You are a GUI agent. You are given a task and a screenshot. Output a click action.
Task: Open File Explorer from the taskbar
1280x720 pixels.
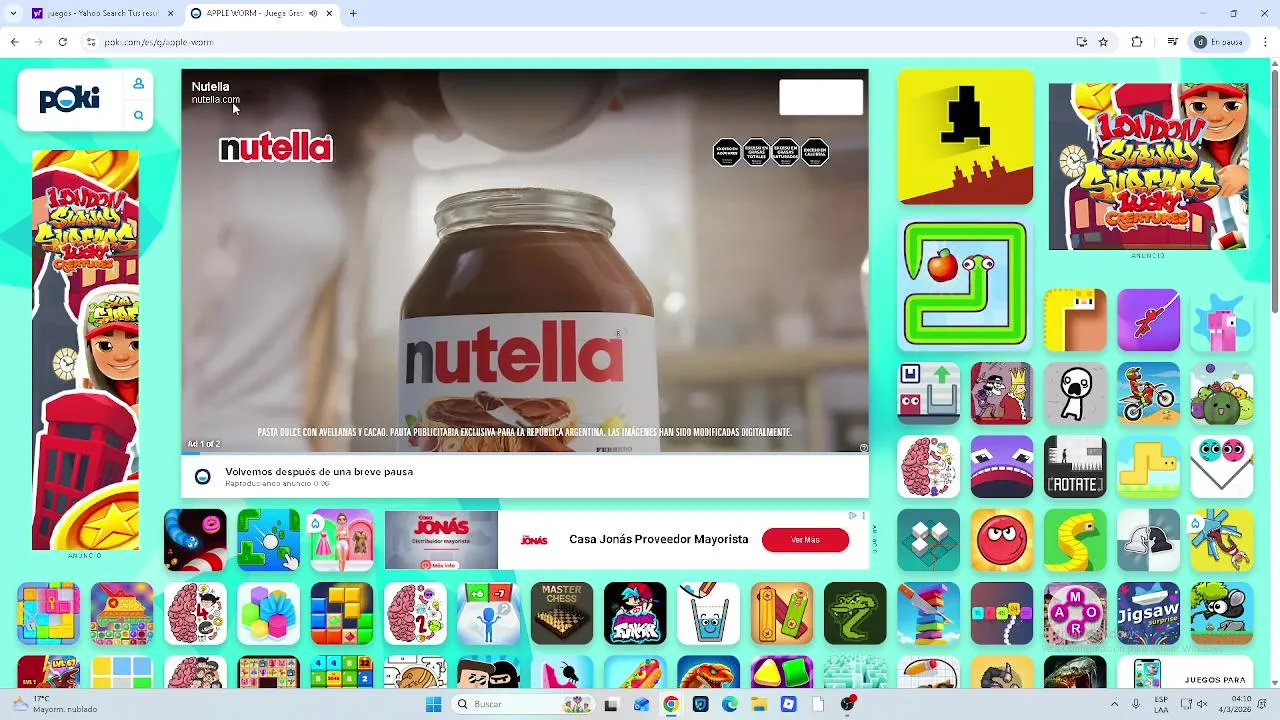(760, 704)
